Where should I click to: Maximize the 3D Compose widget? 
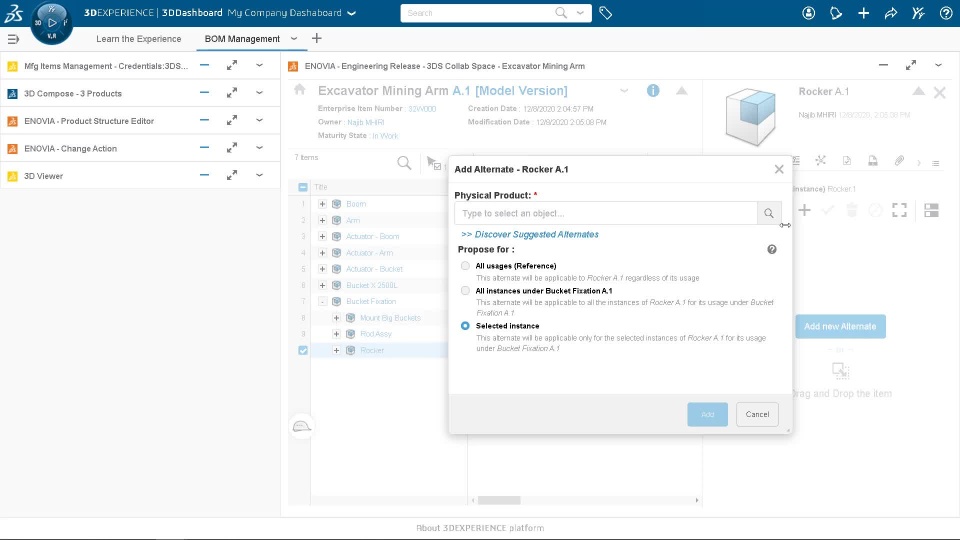click(231, 93)
